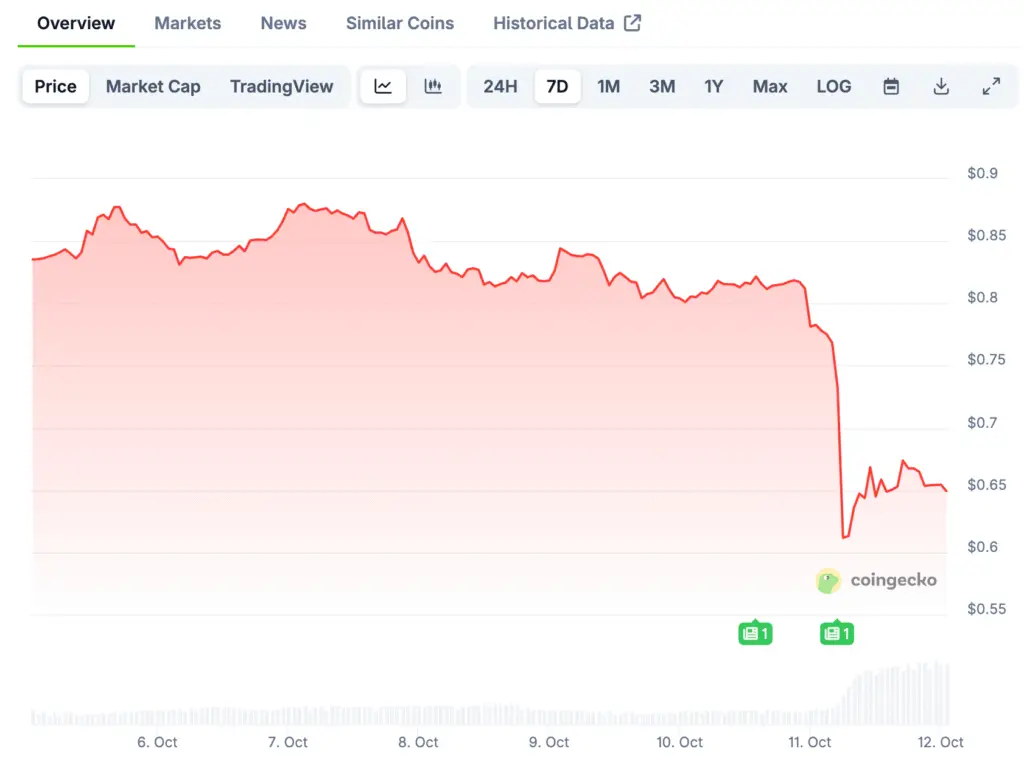Go to the Similar Coins tab
Image resolution: width=1024 pixels, height=757 pixels.
coord(400,23)
